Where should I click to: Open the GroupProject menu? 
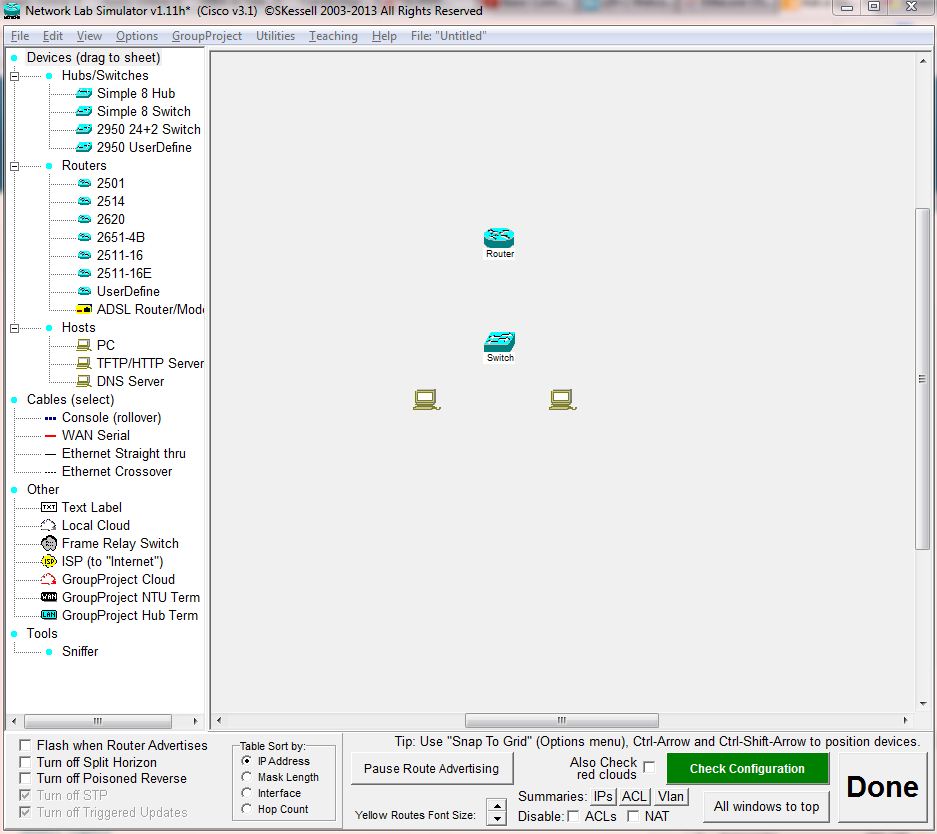tap(205, 35)
